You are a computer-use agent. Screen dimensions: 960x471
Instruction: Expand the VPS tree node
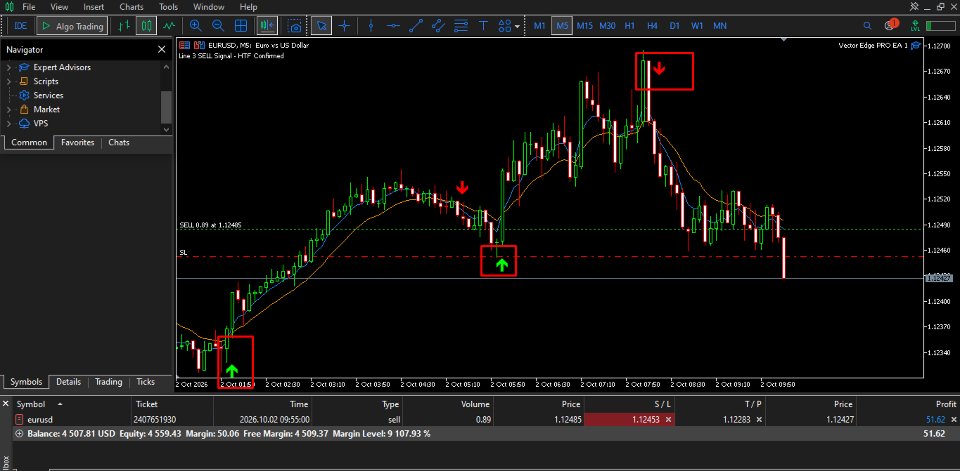pos(9,124)
